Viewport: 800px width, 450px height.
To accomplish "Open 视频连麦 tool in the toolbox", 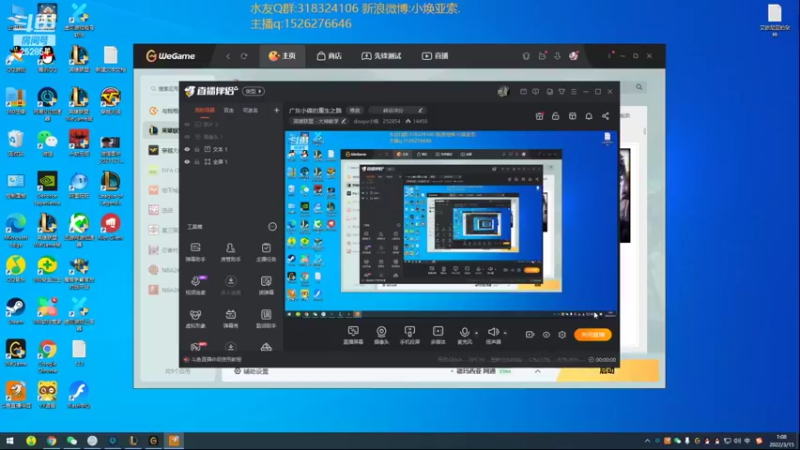I will pos(195,285).
